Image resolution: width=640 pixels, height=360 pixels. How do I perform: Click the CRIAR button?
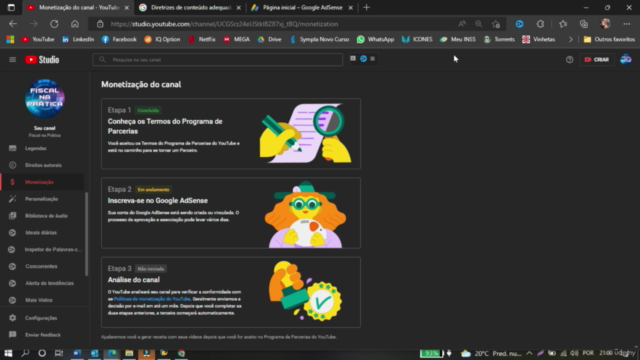point(597,60)
